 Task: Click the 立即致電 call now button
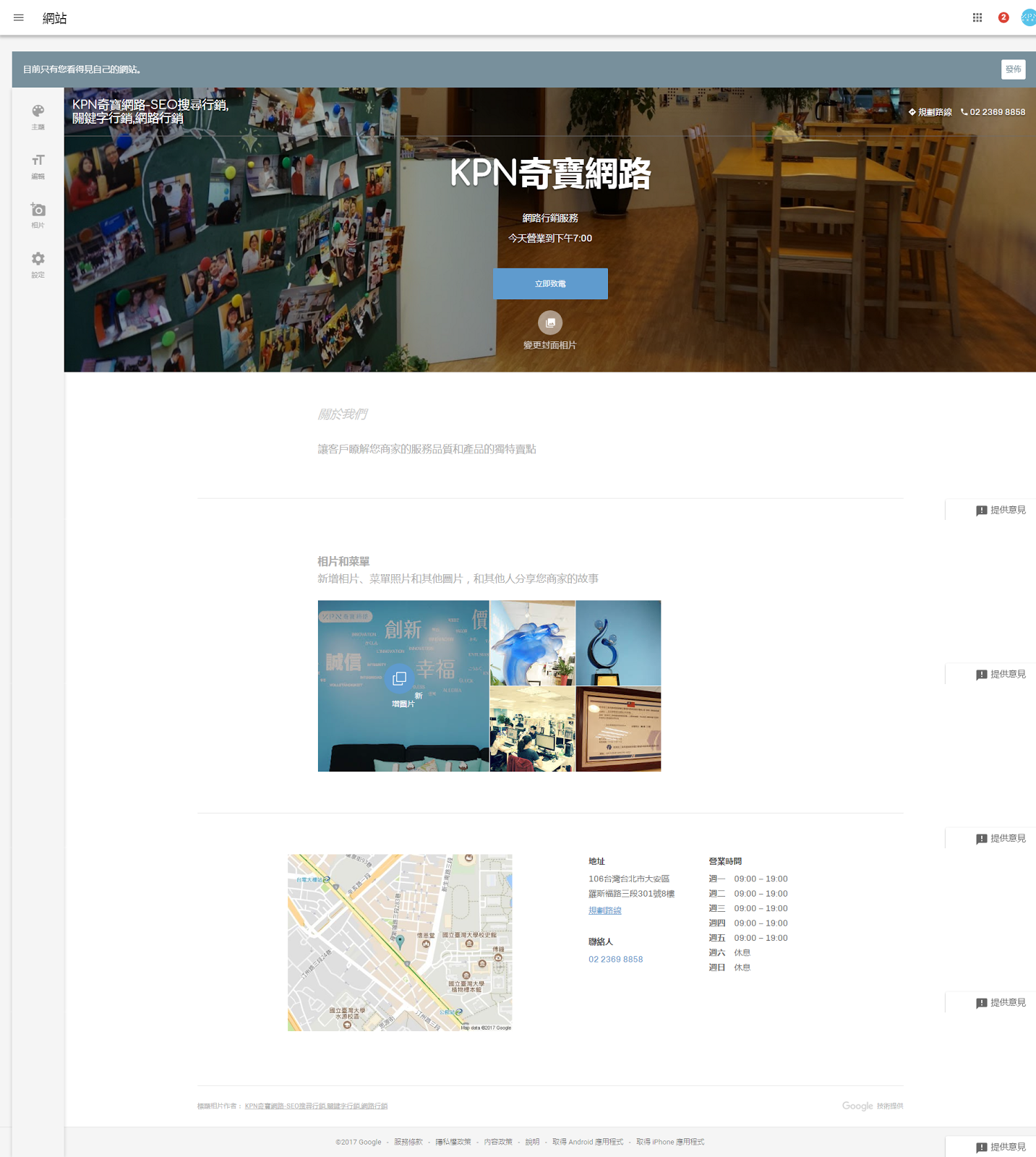tap(550, 283)
